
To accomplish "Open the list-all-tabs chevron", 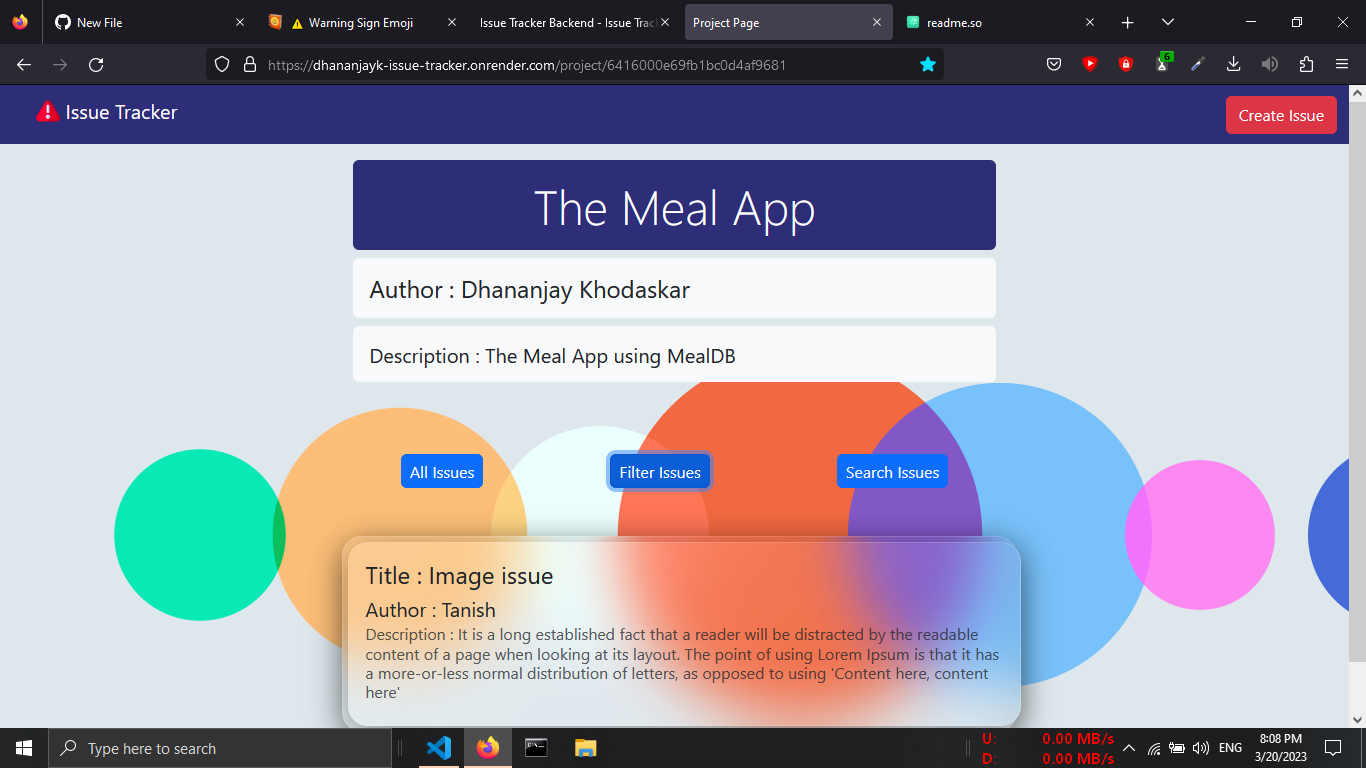I will pos(1167,22).
